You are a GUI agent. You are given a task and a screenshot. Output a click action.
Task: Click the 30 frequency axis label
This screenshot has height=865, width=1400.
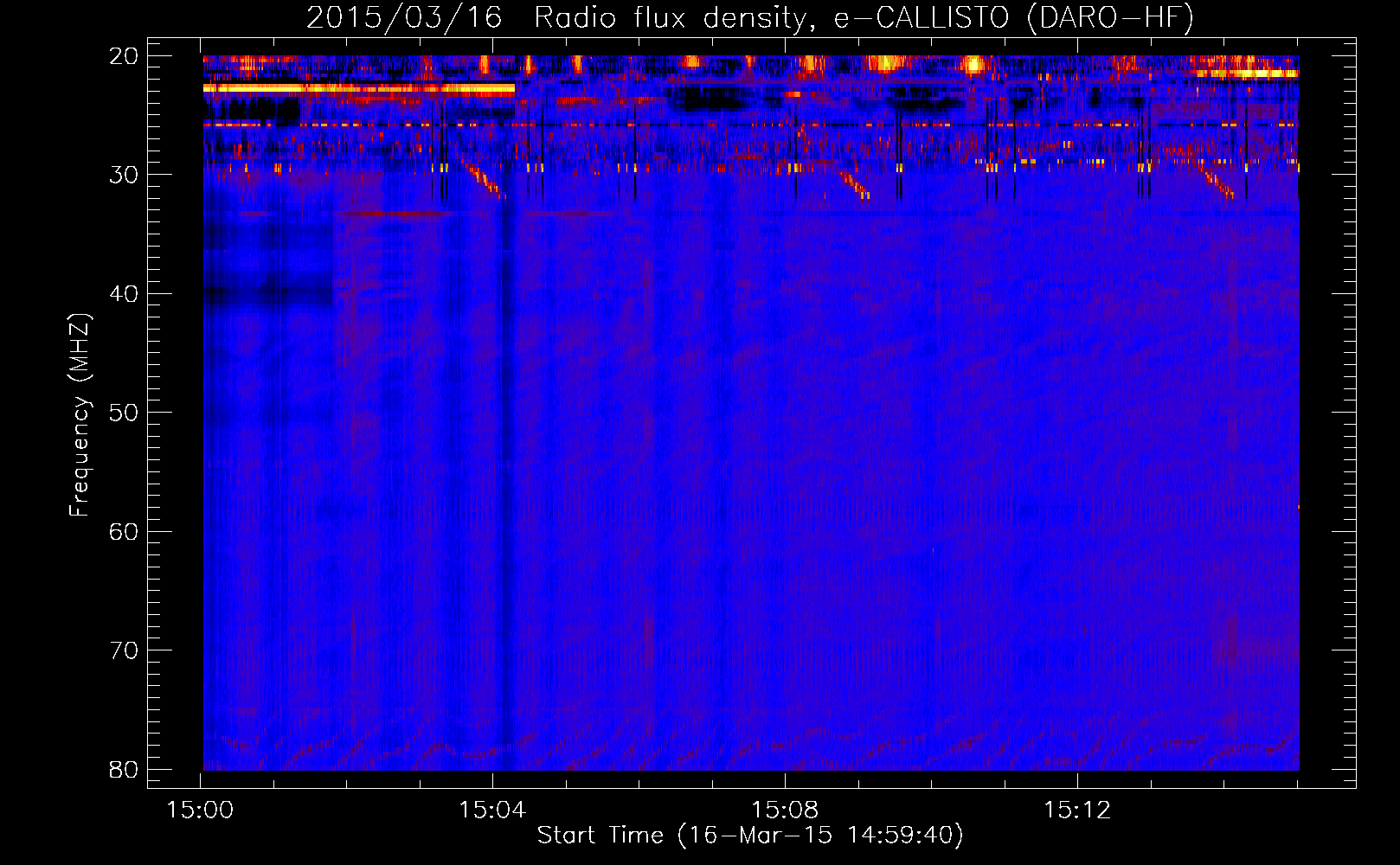coord(125,174)
